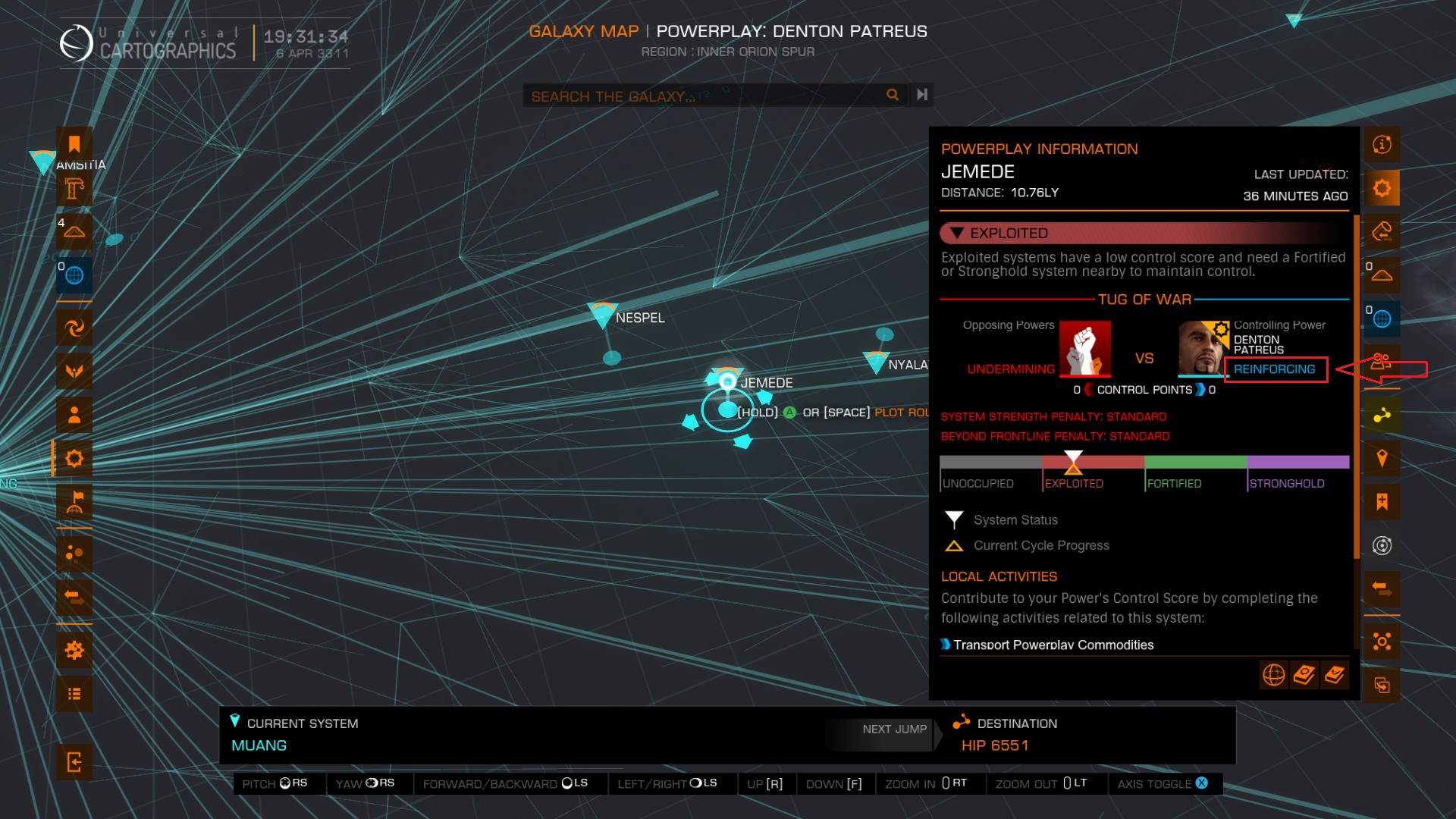
Task: Select the NESPEL system marker
Action: (602, 315)
